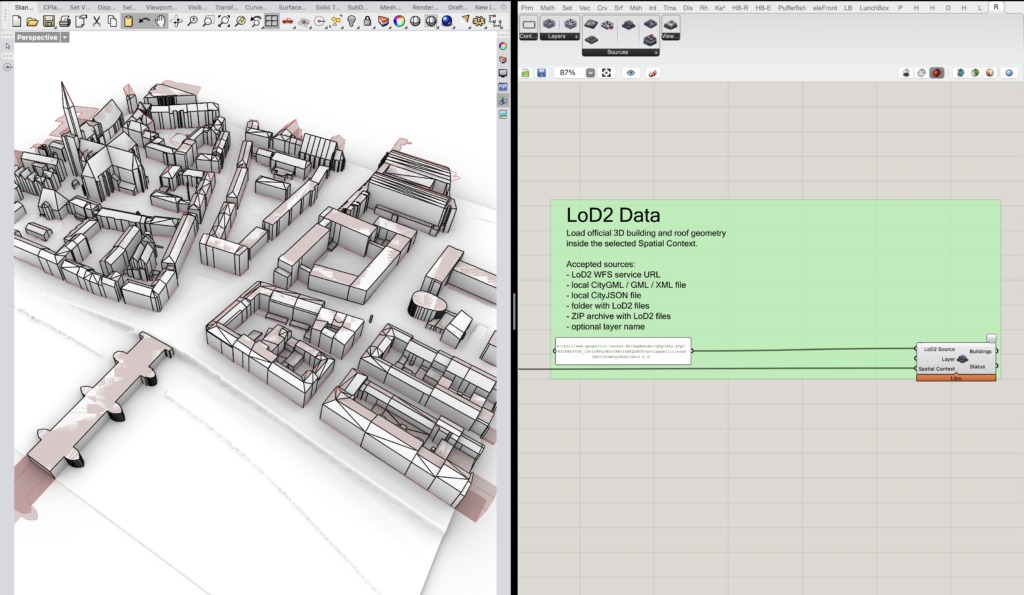Click the Zoom Selected icon
The height and width of the screenshot is (595, 1024).
pyautogui.click(x=240, y=22)
